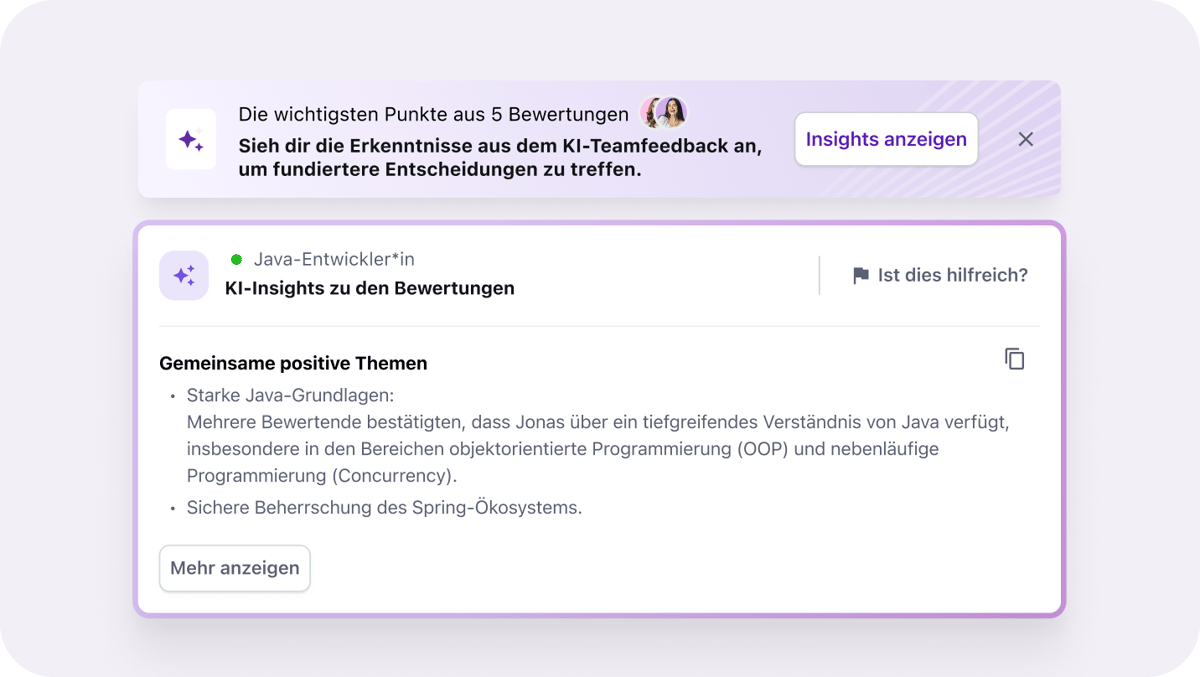
Task: Click the 'Ist dies hilfreich?' label
Action: coord(952,275)
